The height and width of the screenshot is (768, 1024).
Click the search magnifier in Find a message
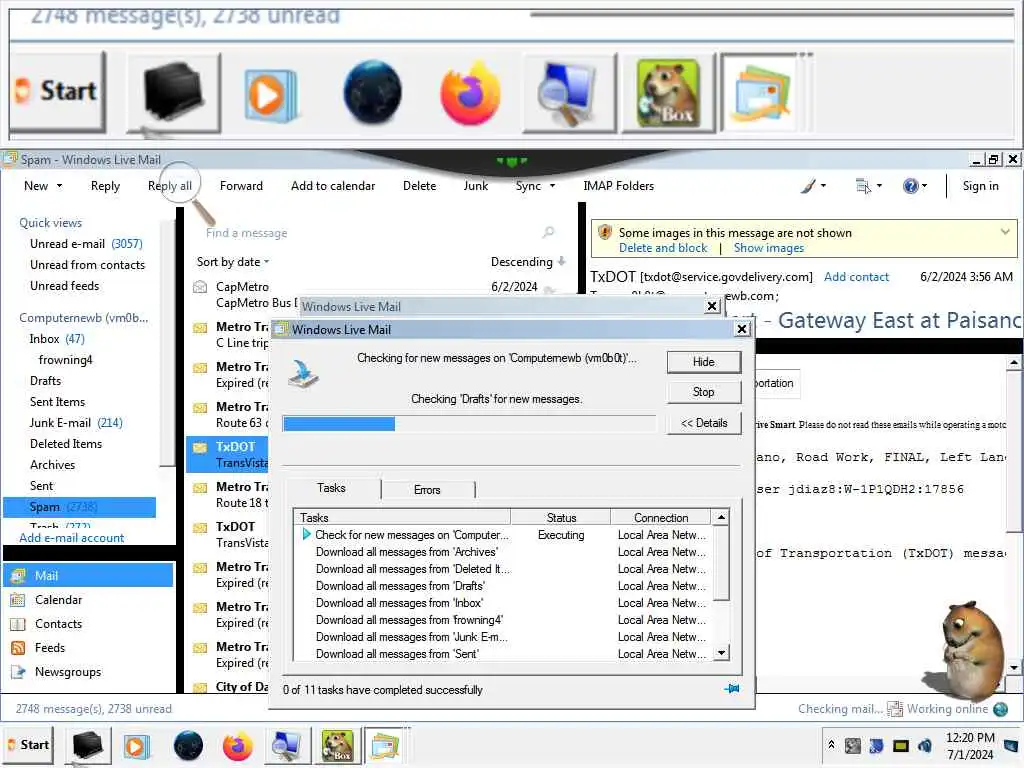tap(549, 232)
